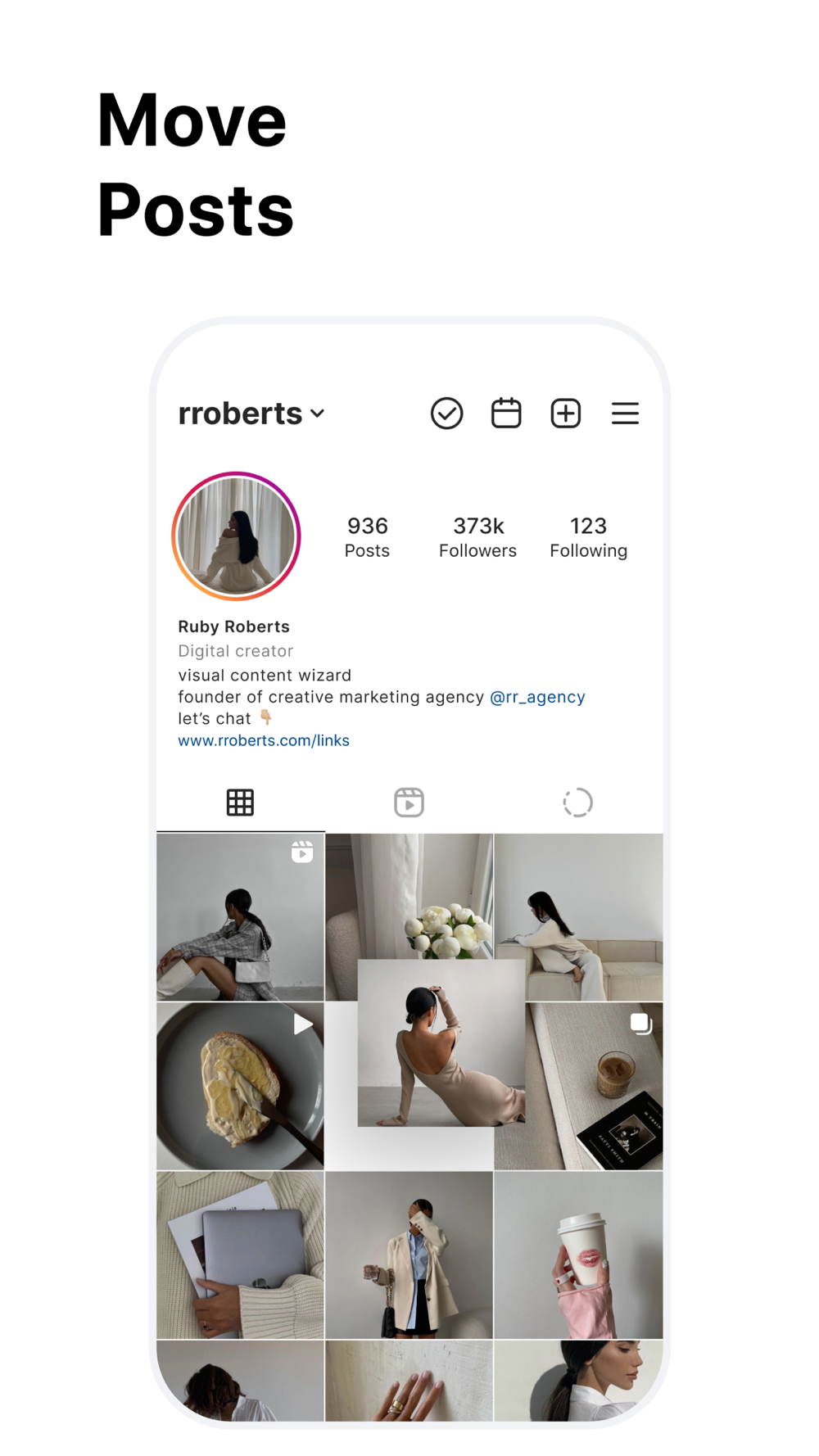The image size is (819, 1456).
Task: Tap the carousel icon on coffee post
Action: (x=641, y=1024)
